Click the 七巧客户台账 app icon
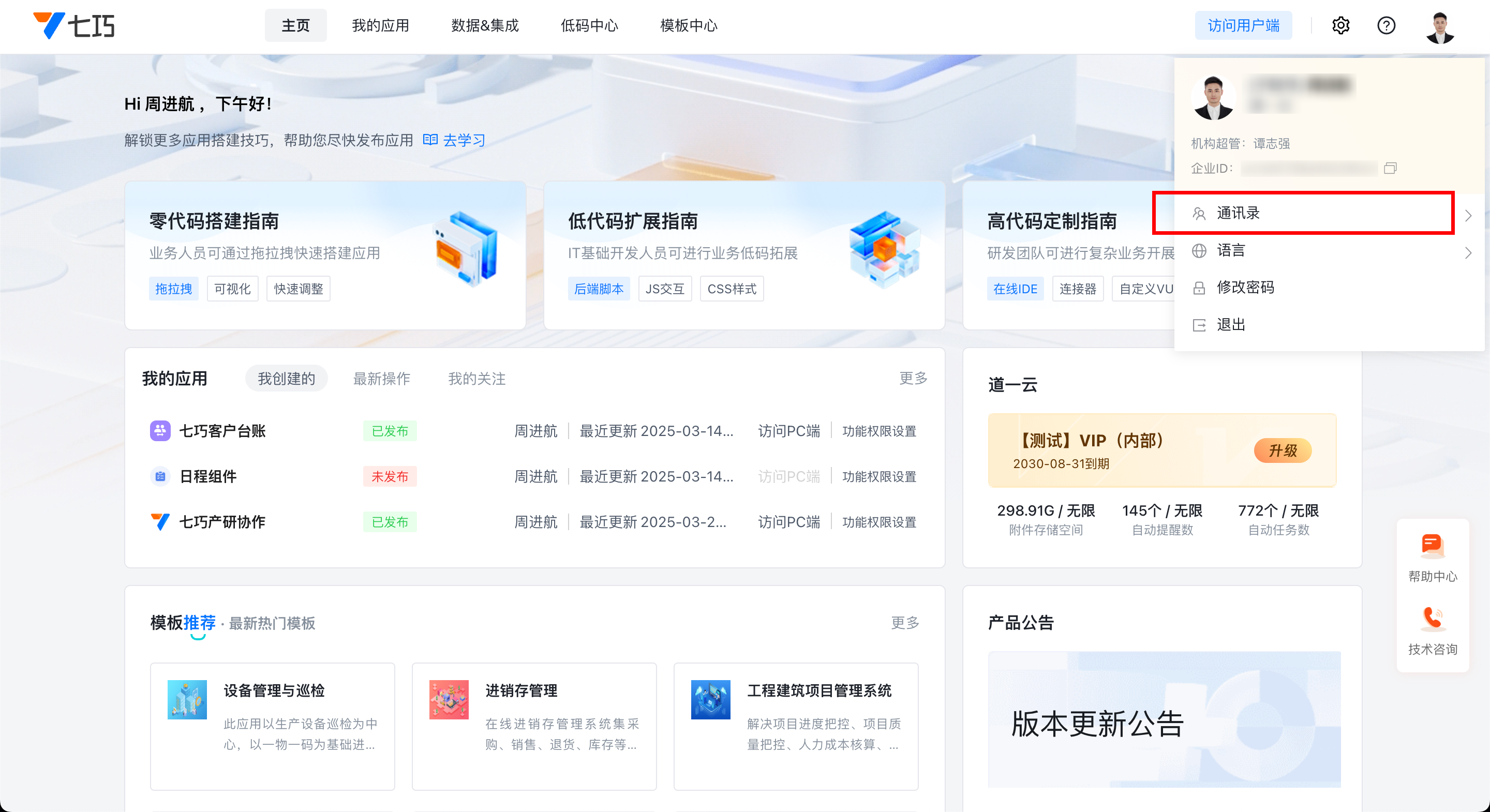 pyautogui.click(x=160, y=431)
